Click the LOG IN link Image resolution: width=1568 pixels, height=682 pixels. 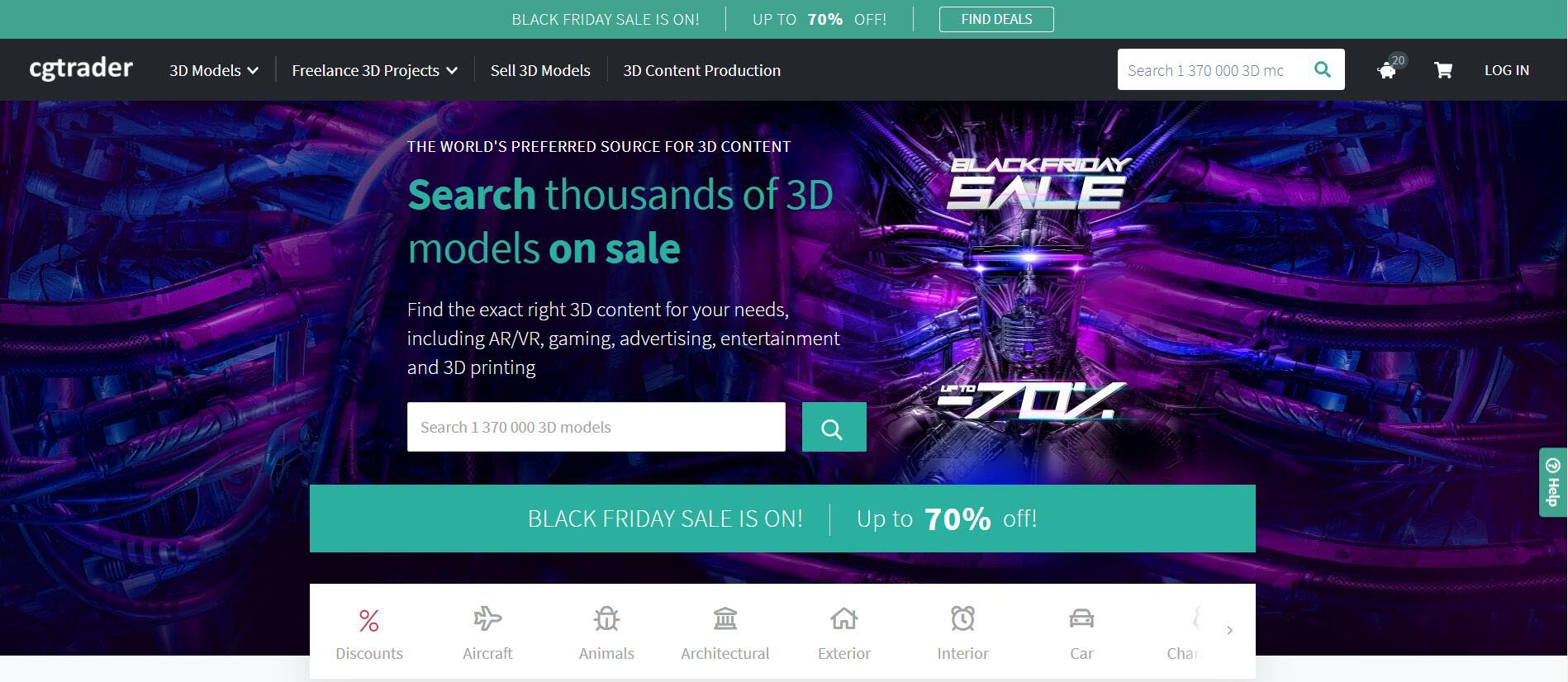(1506, 70)
